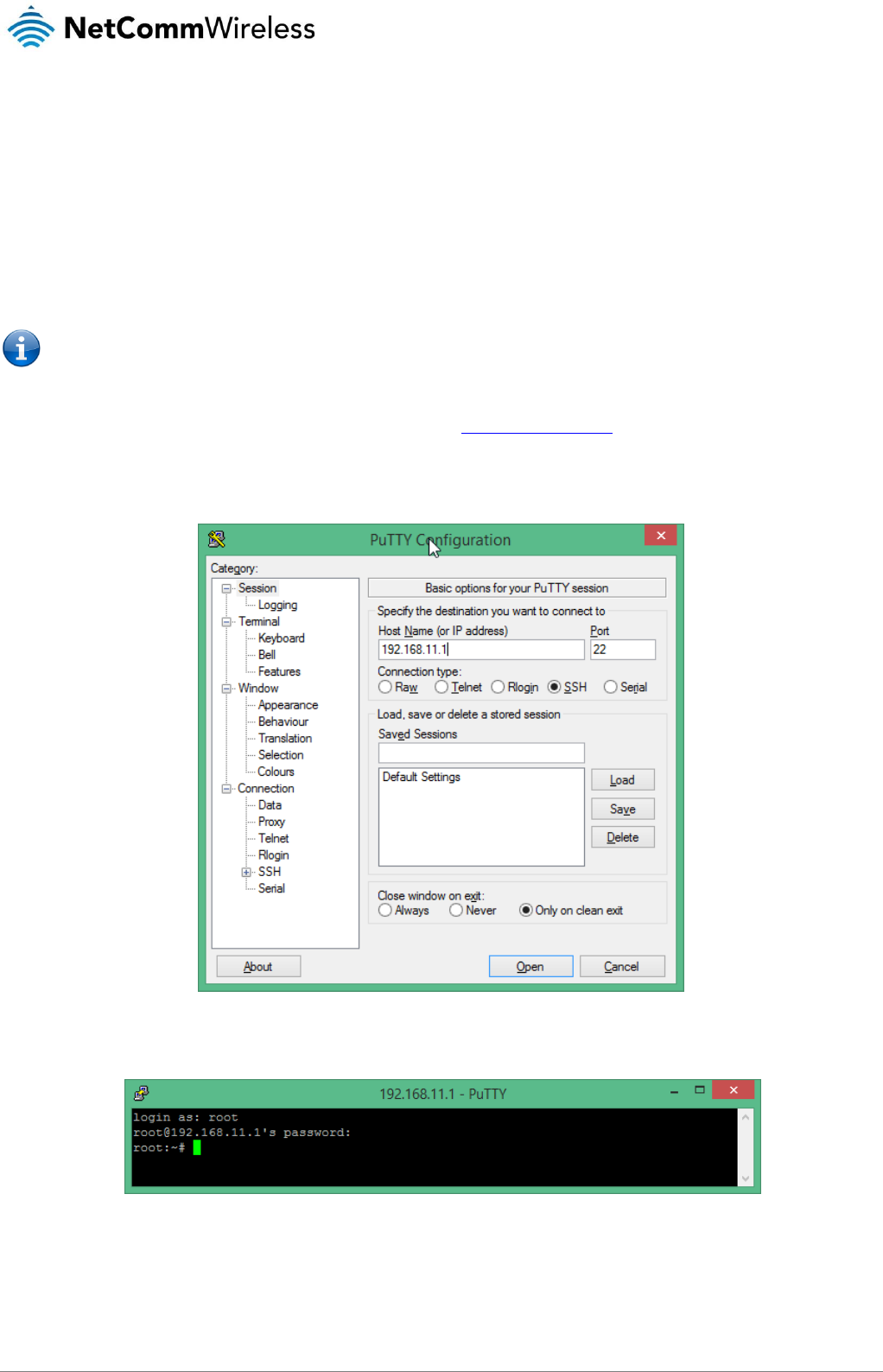Click the Save session button
883x1372 pixels.
pyautogui.click(x=622, y=809)
